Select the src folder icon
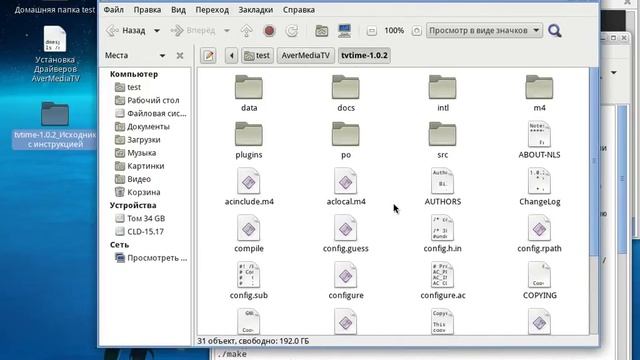 pyautogui.click(x=442, y=134)
